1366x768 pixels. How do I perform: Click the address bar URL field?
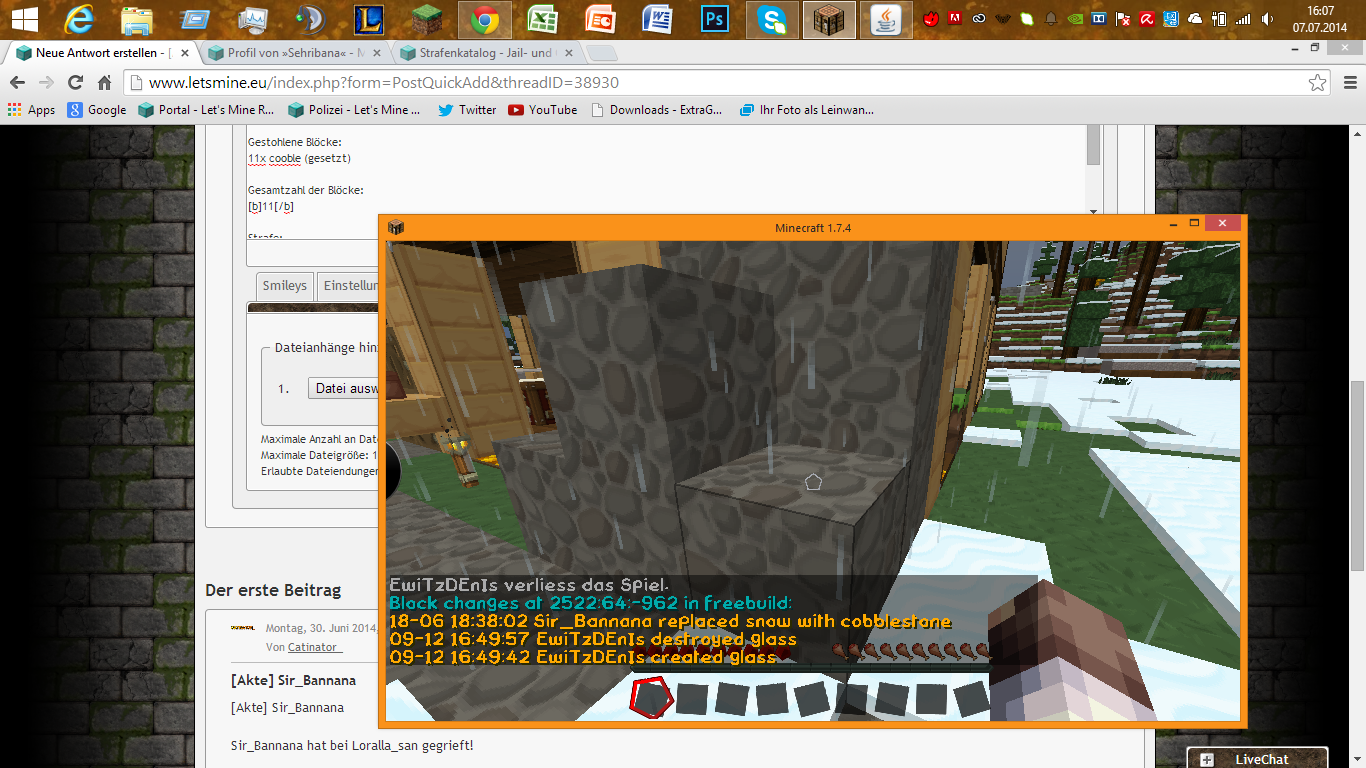pyautogui.click(x=700, y=83)
